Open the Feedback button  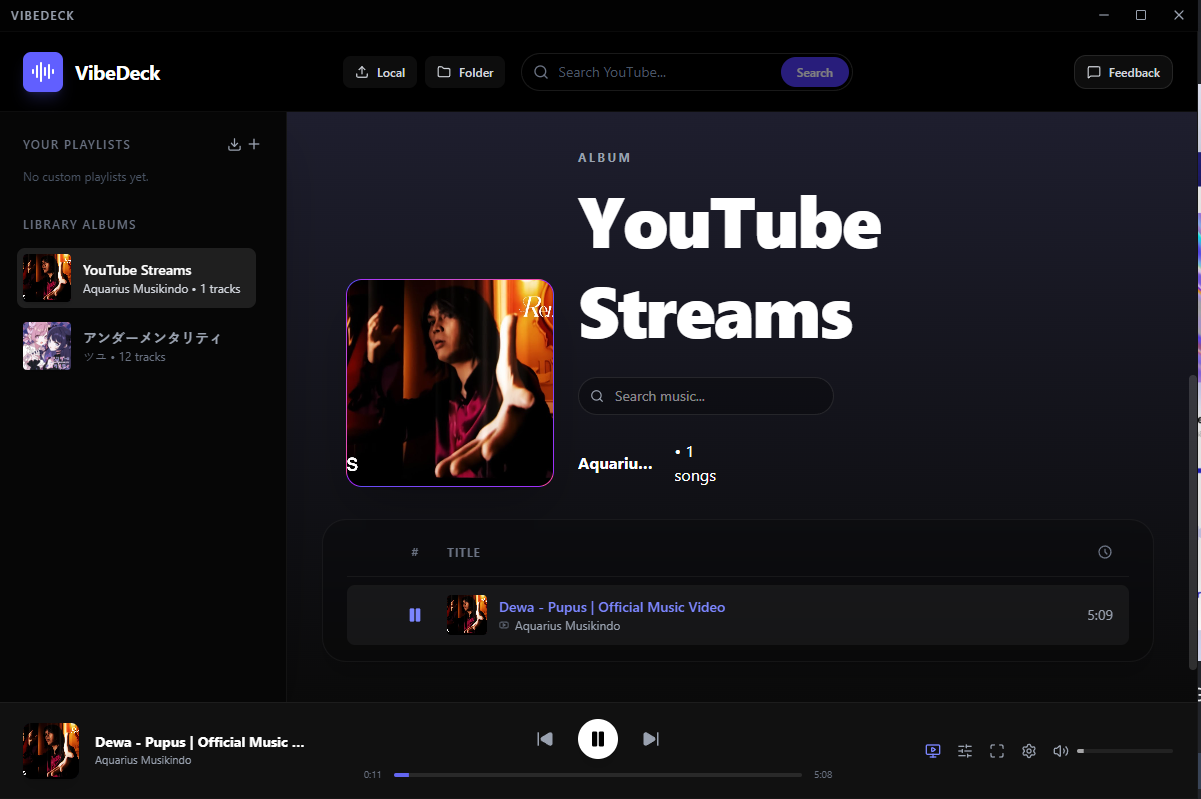click(1123, 72)
